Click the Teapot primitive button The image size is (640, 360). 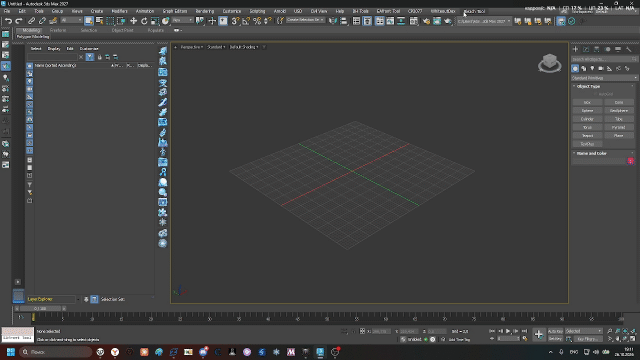tap(587, 136)
